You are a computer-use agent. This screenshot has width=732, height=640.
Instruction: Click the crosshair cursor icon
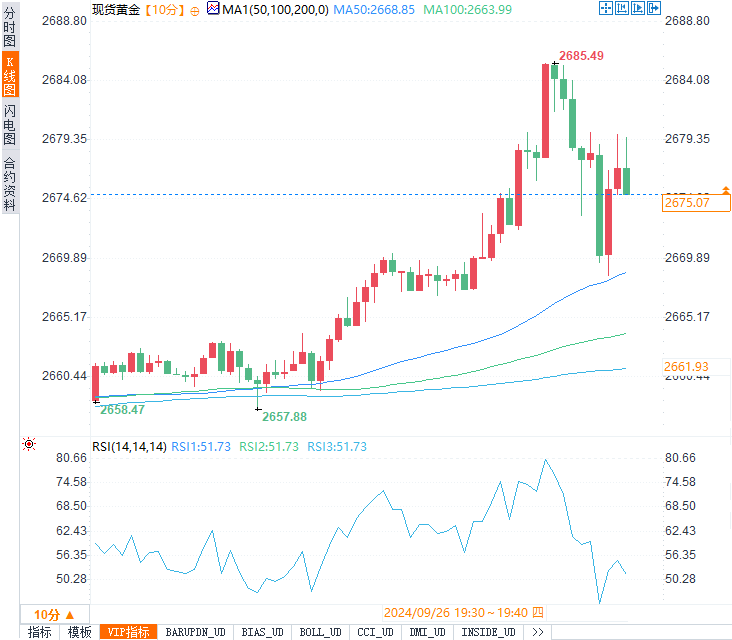click(x=605, y=8)
